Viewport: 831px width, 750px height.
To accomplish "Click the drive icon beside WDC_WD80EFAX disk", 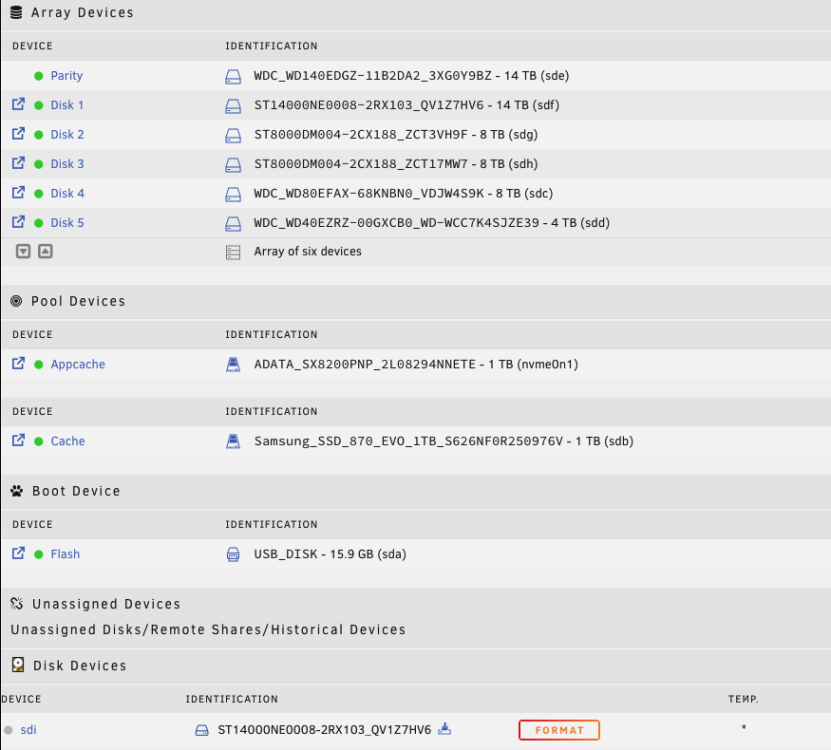I will (x=233, y=195).
